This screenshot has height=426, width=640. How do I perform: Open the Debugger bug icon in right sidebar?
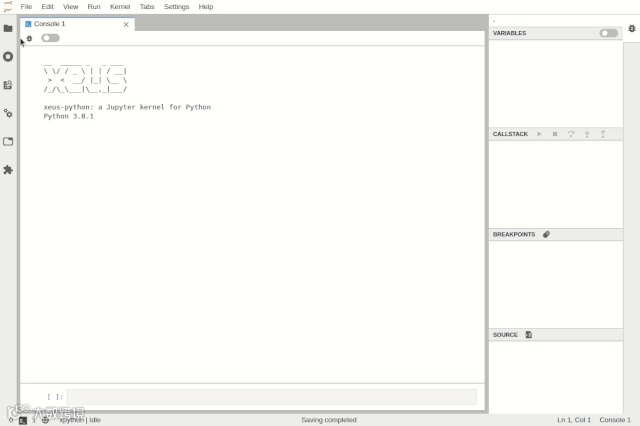pyautogui.click(x=632, y=29)
